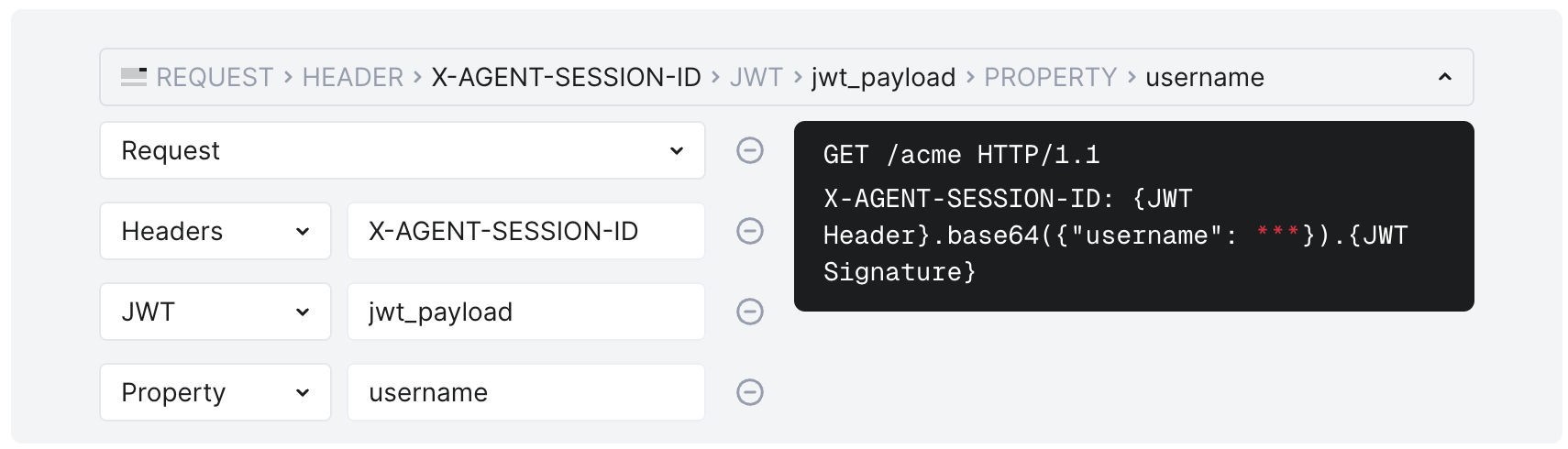The height and width of the screenshot is (449, 1568).
Task: Open the Property type dropdown
Action: click(x=215, y=392)
